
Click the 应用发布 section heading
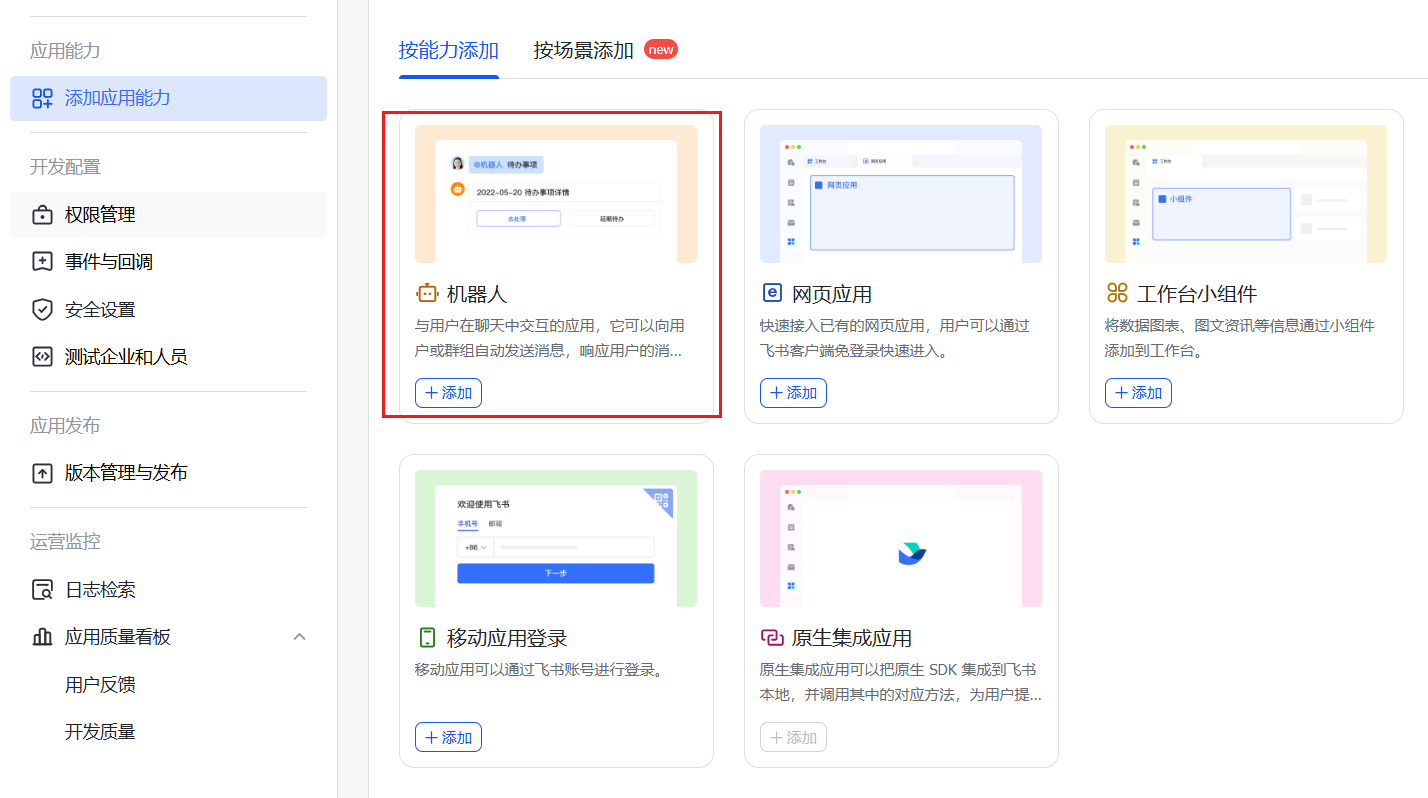point(65,426)
